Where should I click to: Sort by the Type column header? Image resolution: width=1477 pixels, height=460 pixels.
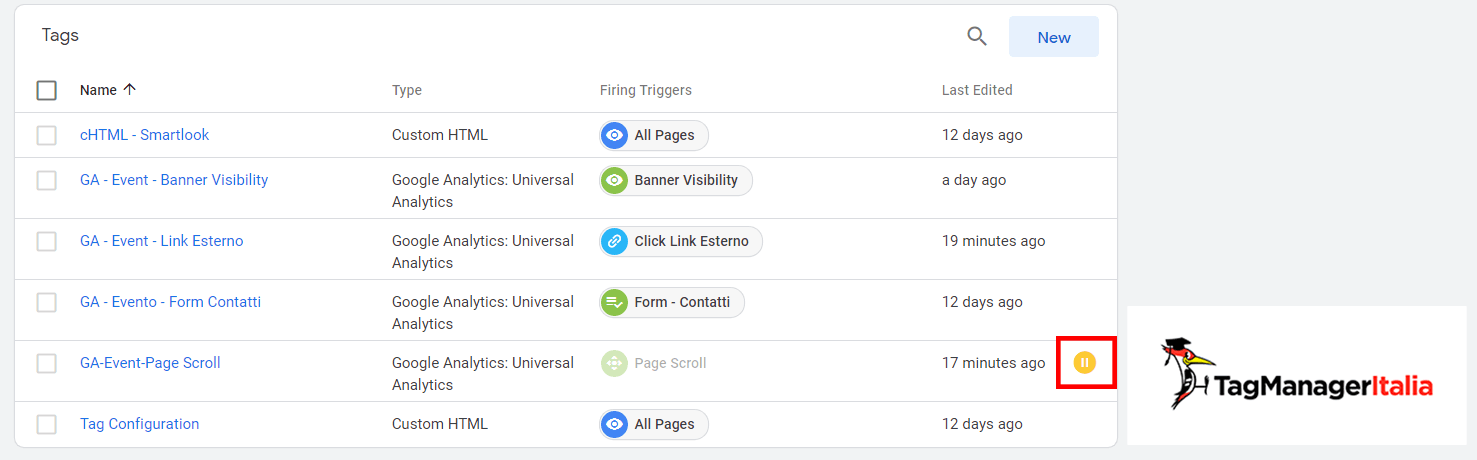click(x=407, y=90)
